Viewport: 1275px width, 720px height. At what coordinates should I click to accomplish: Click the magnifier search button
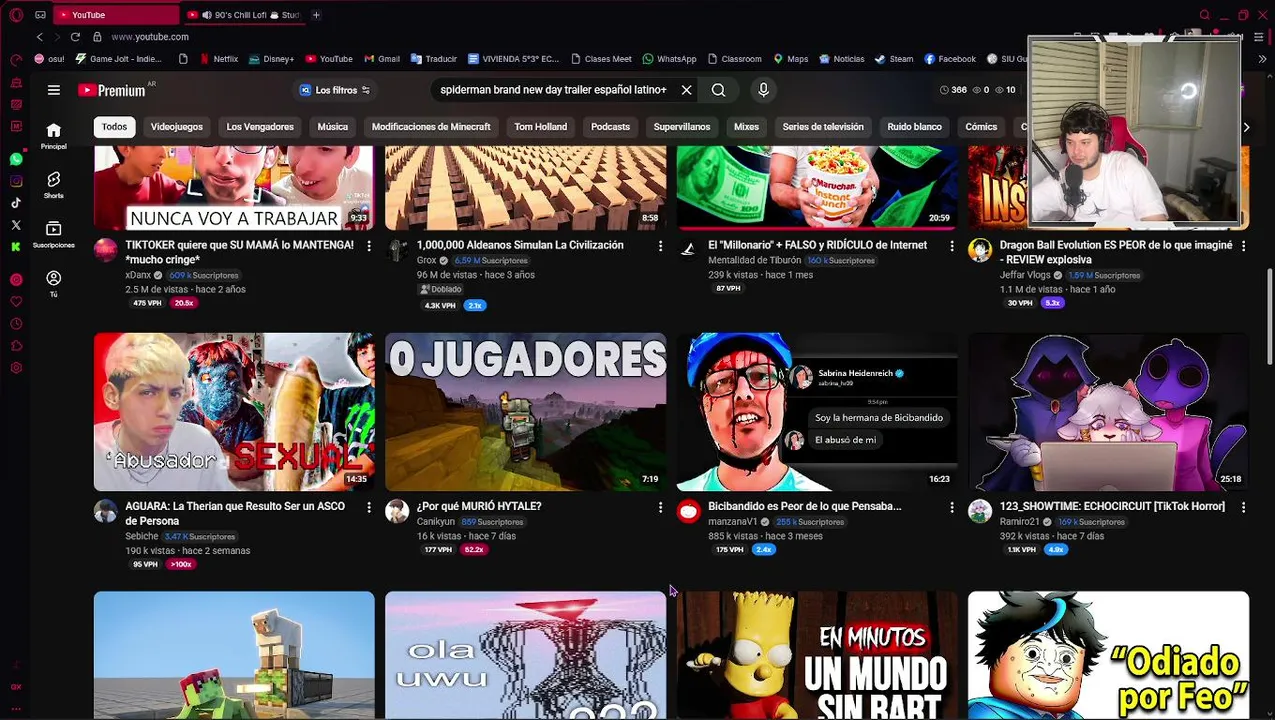tap(718, 90)
